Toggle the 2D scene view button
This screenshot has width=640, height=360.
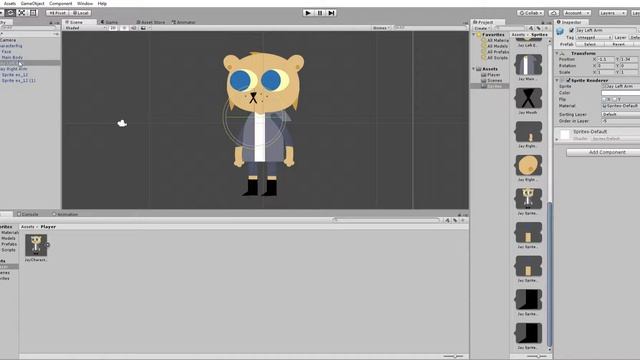tap(113, 28)
